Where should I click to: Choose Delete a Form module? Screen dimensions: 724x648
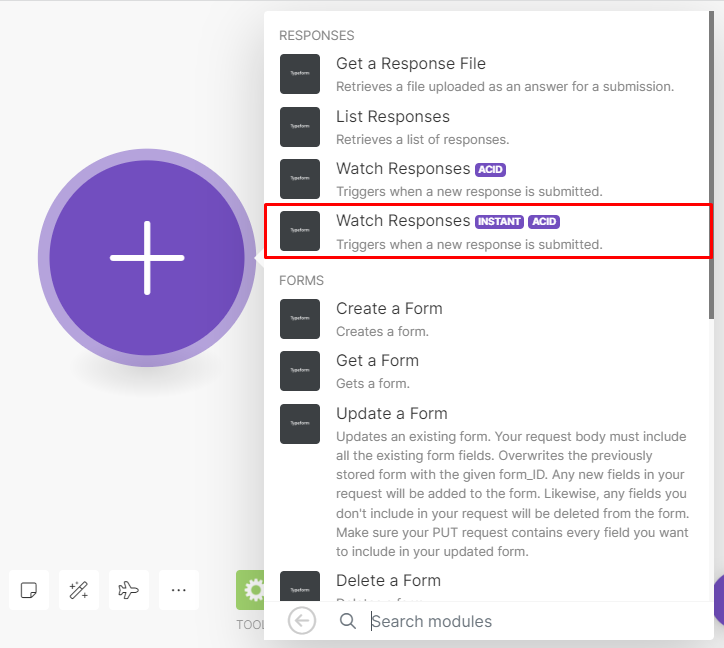pos(489,585)
